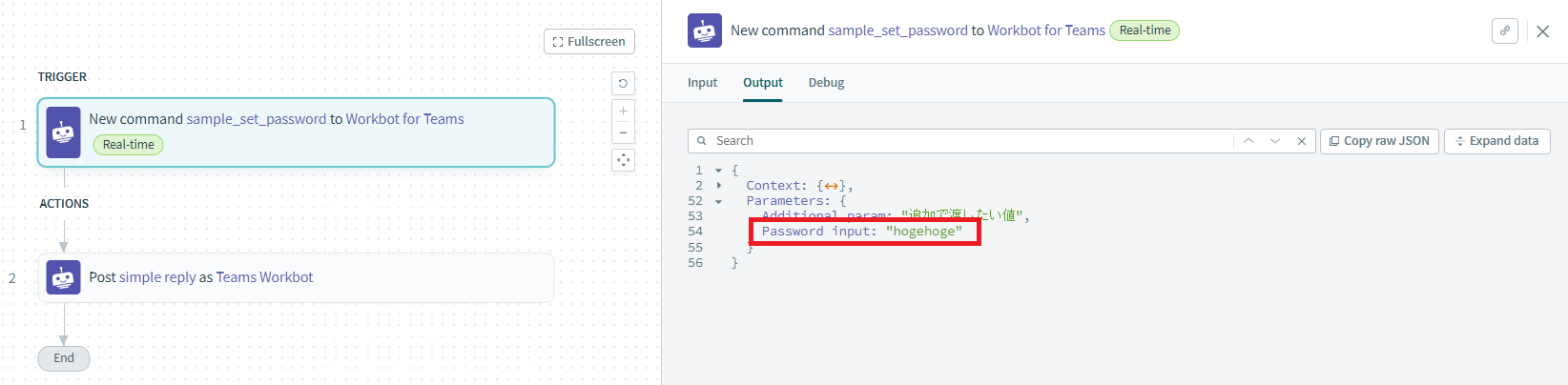This screenshot has width=1568, height=385.
Task: Collapse the Parameters node on line 52
Action: [718, 201]
